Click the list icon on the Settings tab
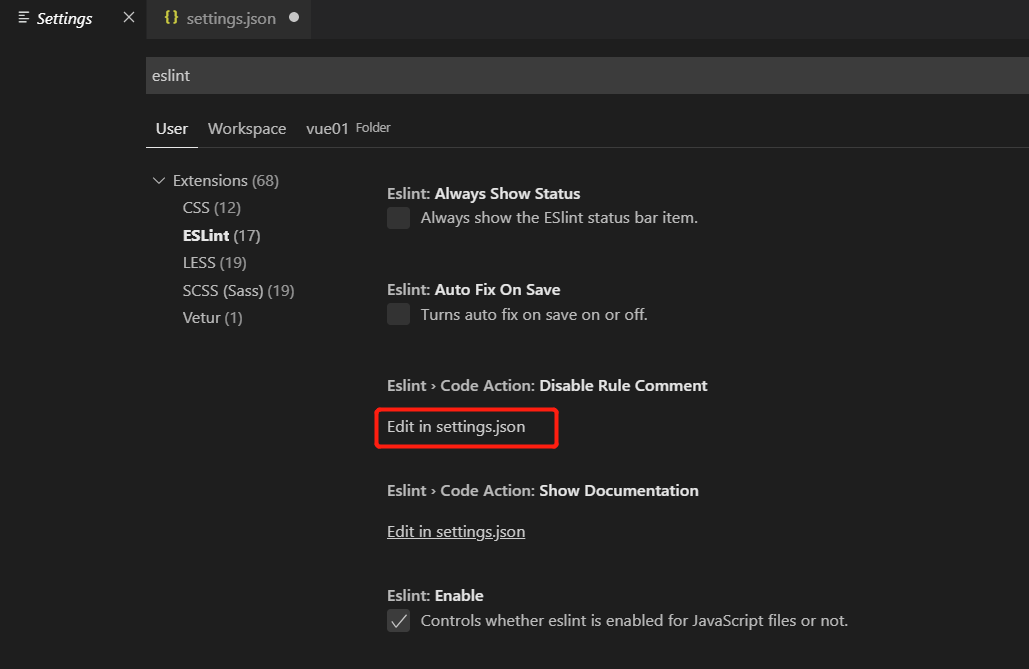 (x=24, y=18)
